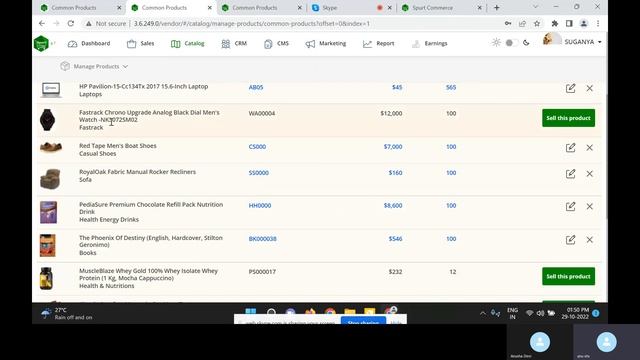The width and height of the screenshot is (640, 360).
Task: Edit the HP Pavilion laptop product
Action: (570, 88)
